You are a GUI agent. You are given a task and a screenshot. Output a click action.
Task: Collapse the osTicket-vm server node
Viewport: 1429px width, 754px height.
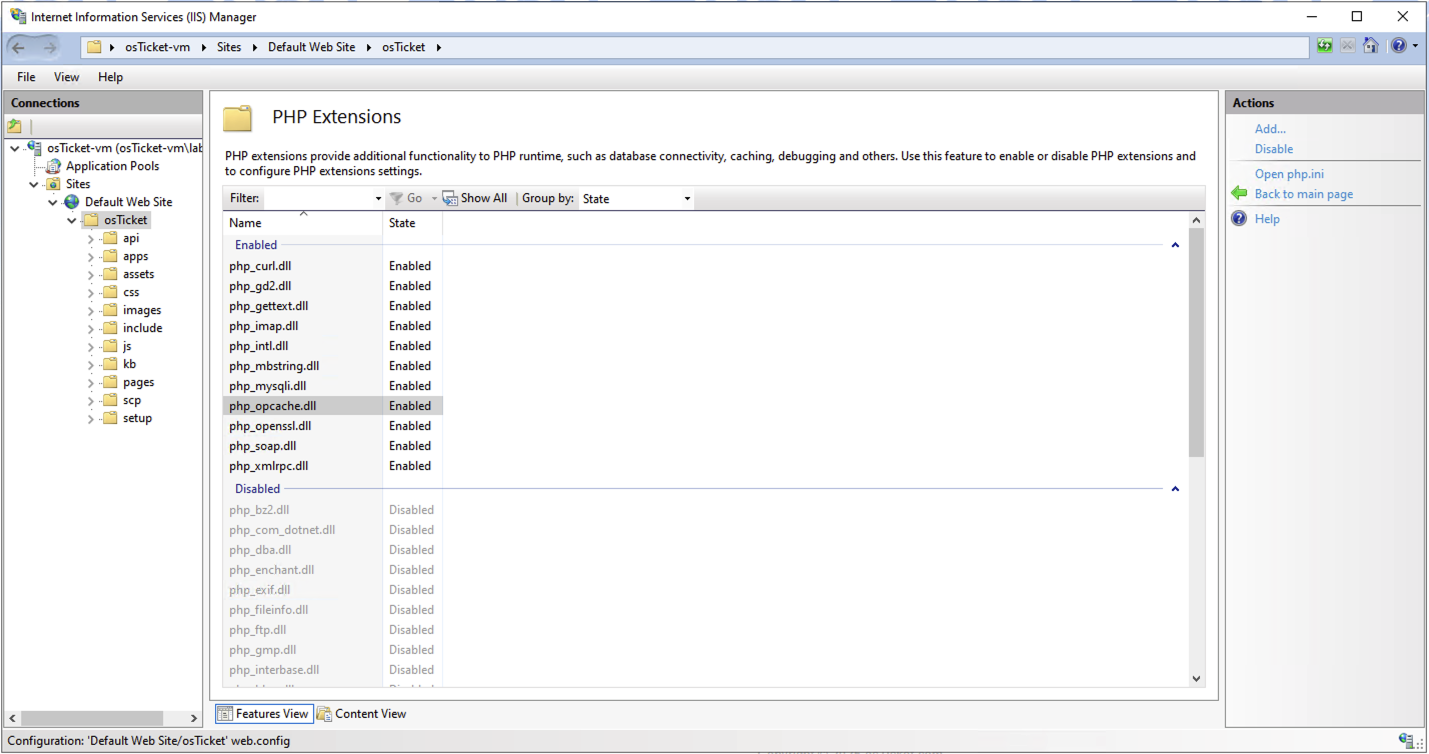pos(14,148)
